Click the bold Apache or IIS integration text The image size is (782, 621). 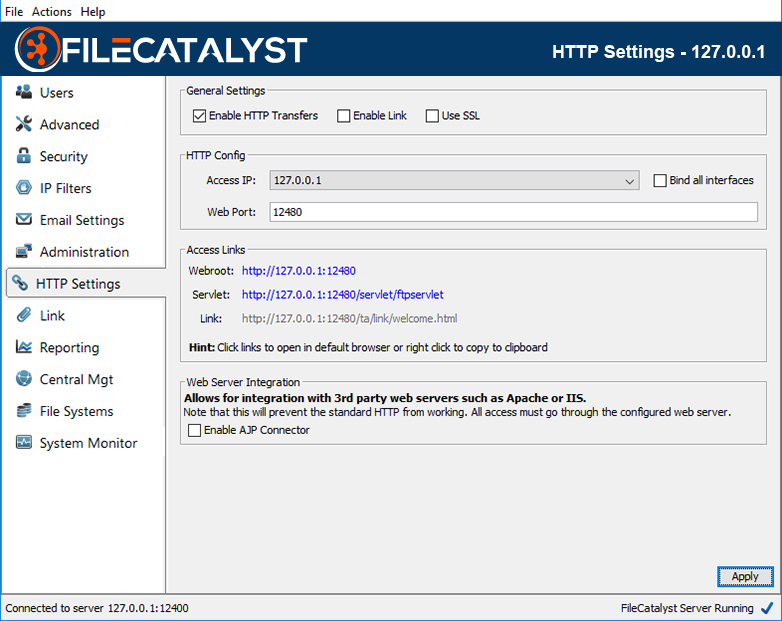pyautogui.click(x=385, y=398)
